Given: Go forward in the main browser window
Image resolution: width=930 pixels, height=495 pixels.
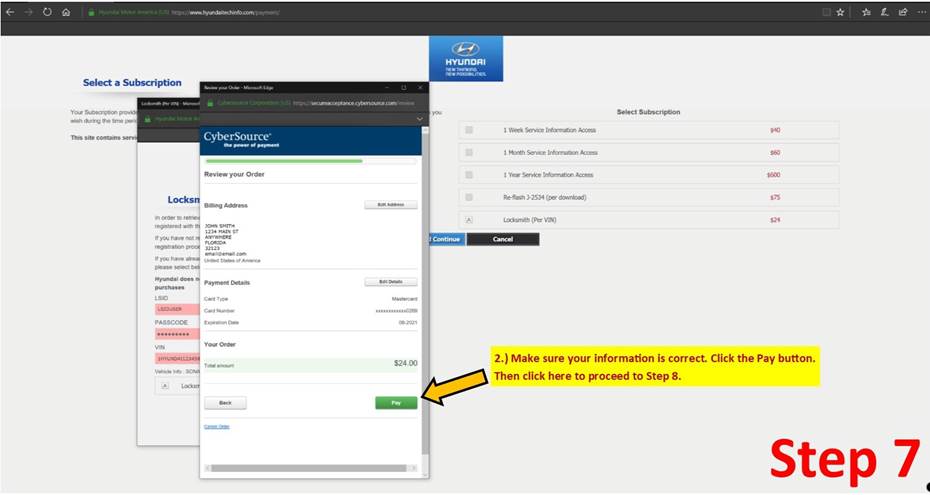Looking at the screenshot, I should pos(28,12).
